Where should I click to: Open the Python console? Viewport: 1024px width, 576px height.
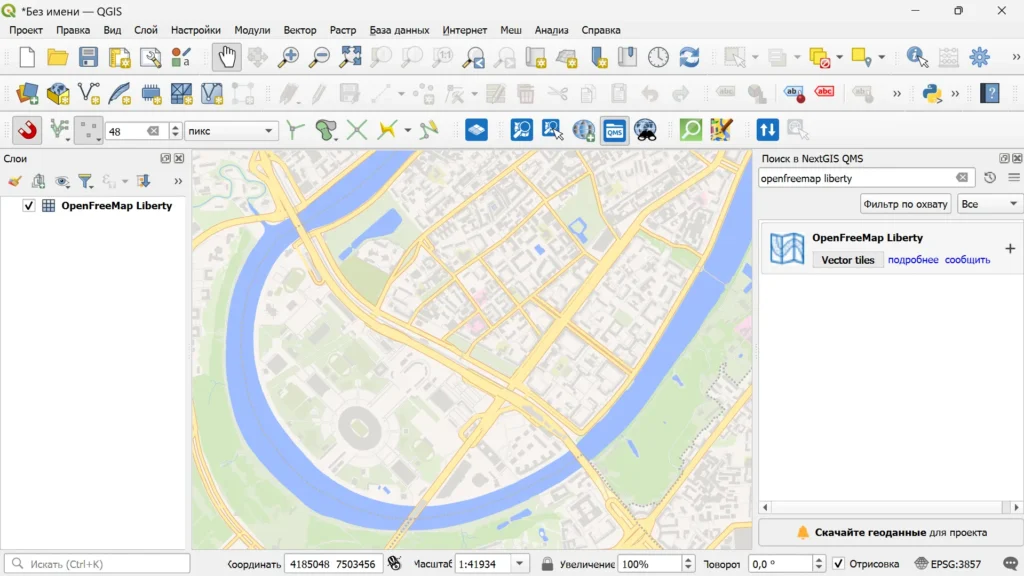(x=932, y=93)
